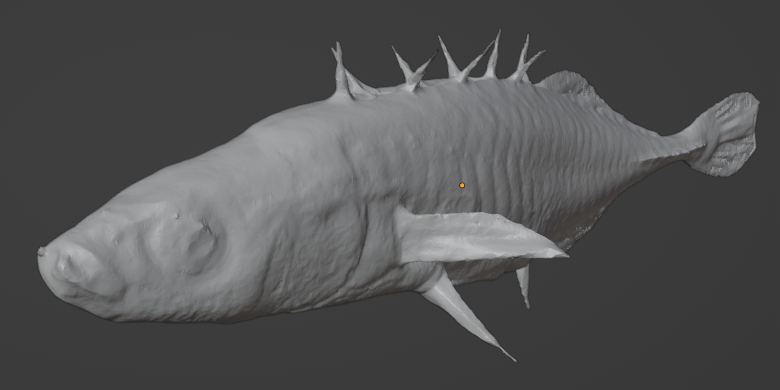780x390 pixels.
Task: Click the leftmost dorsal spine
Action: pyautogui.click(x=341, y=71)
